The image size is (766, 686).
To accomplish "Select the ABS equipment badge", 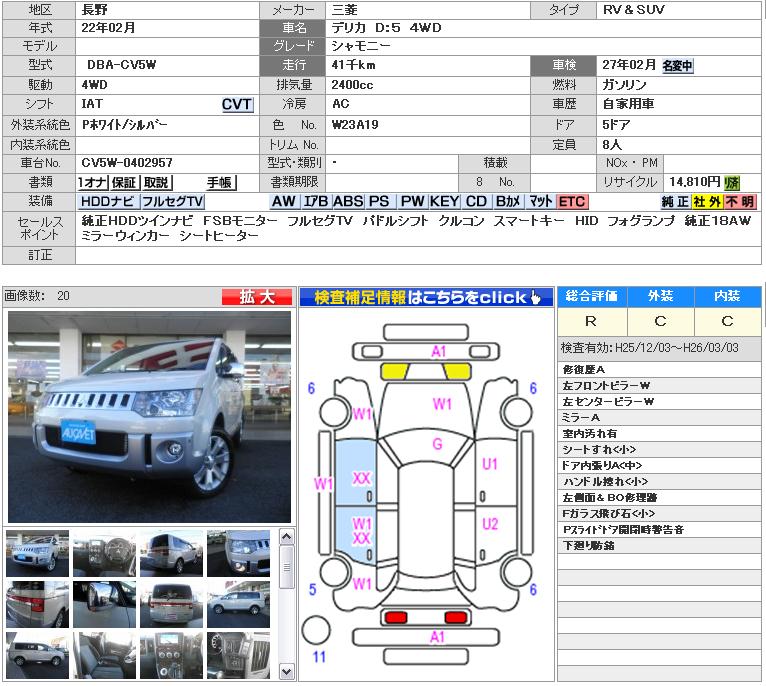I will tap(347, 201).
